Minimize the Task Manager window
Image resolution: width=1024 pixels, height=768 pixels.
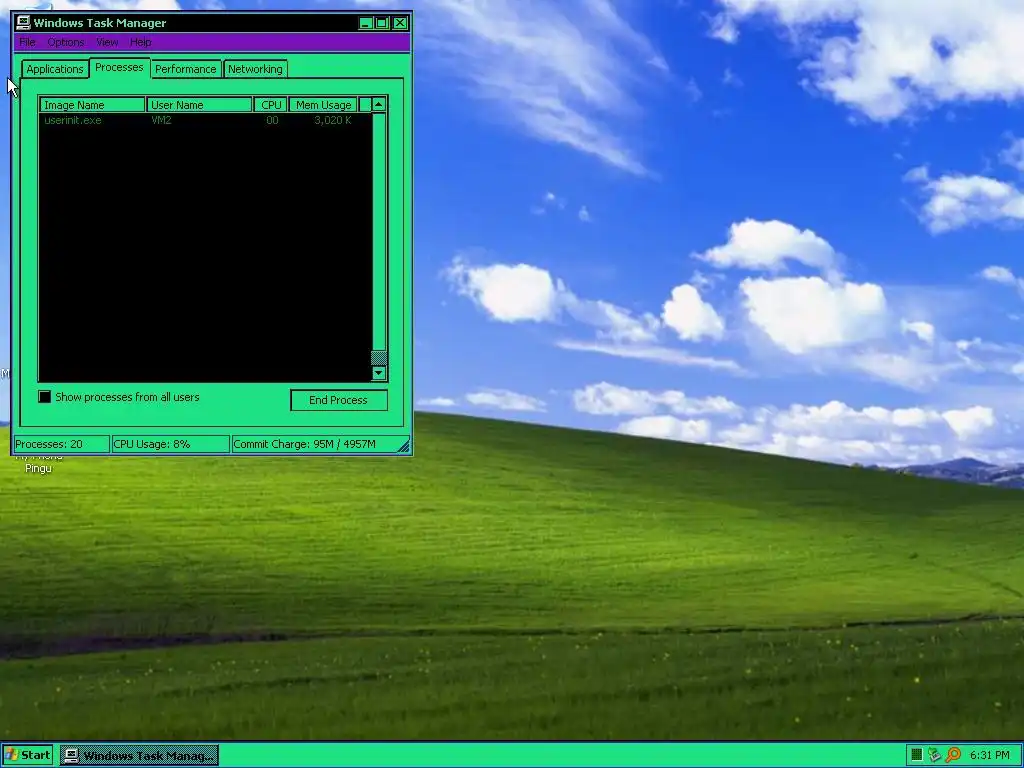pos(366,23)
